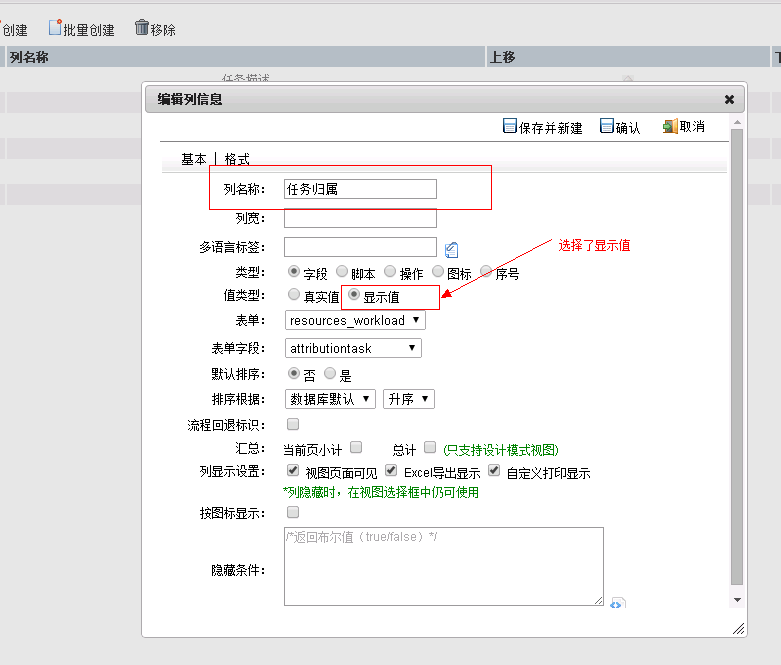The width and height of the screenshot is (781, 665).
Task: Click the 取消 button label
Action: tap(692, 127)
